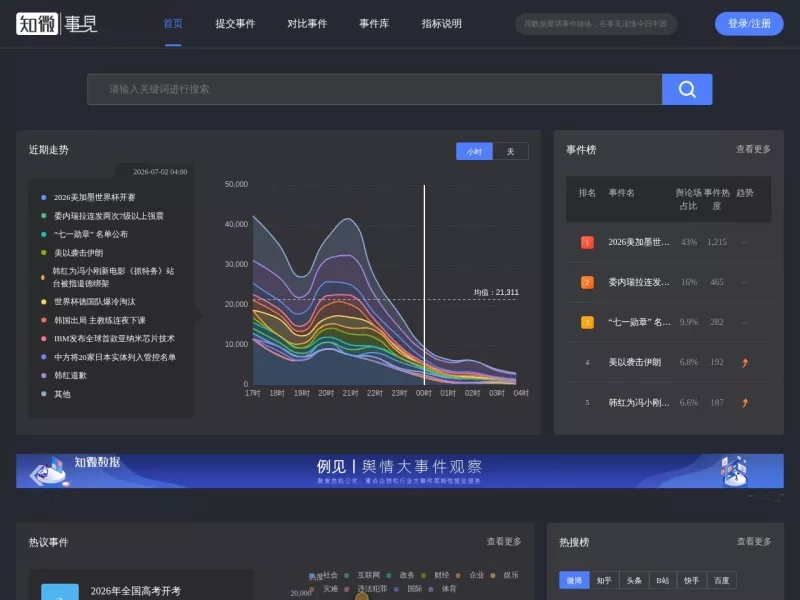Toggle 财经 category in bubble chart legend
Viewport: 800px width, 600px height.
pyautogui.click(x=436, y=575)
